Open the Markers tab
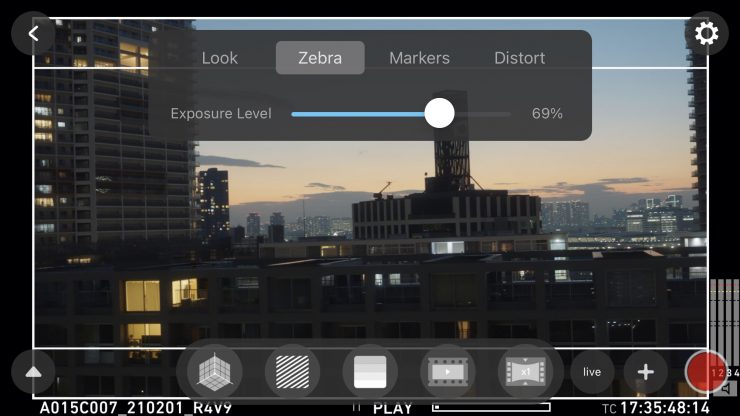 point(419,58)
